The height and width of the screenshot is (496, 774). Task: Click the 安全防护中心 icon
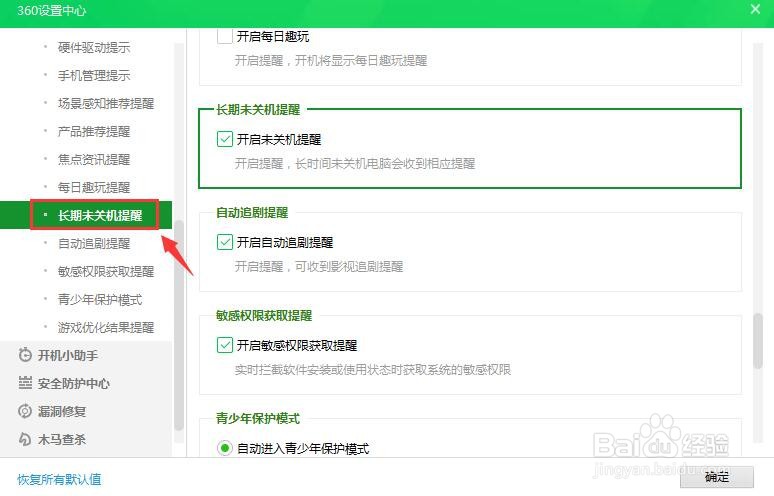click(x=25, y=383)
